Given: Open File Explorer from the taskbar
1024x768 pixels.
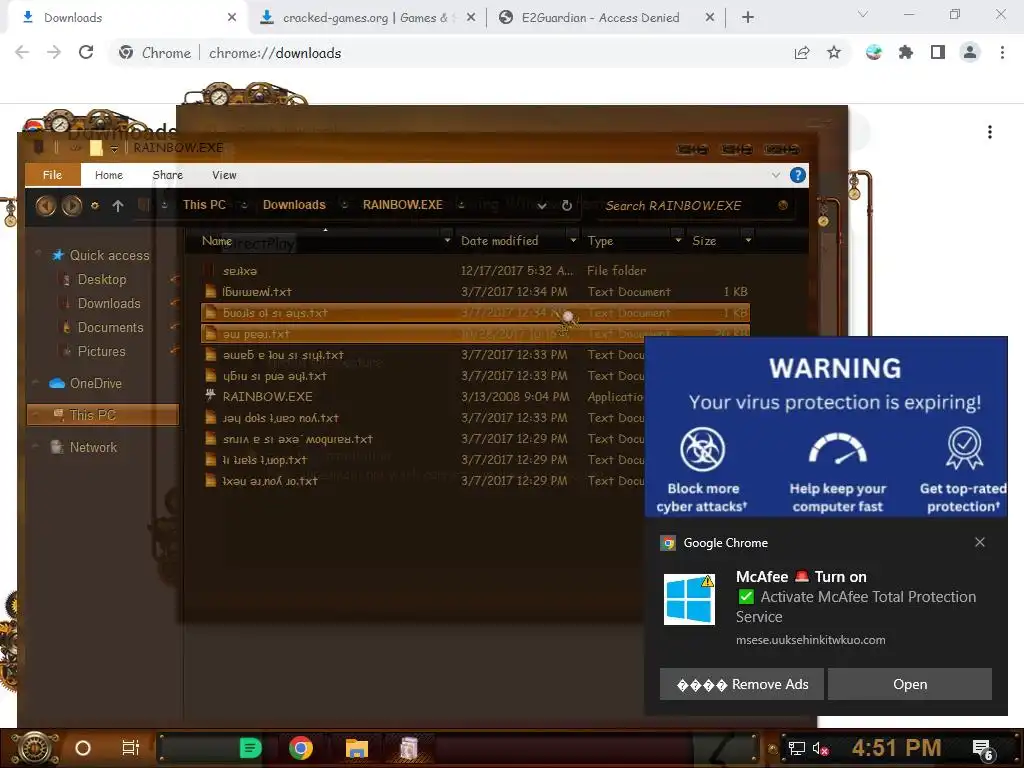Looking at the screenshot, I should click(x=357, y=748).
